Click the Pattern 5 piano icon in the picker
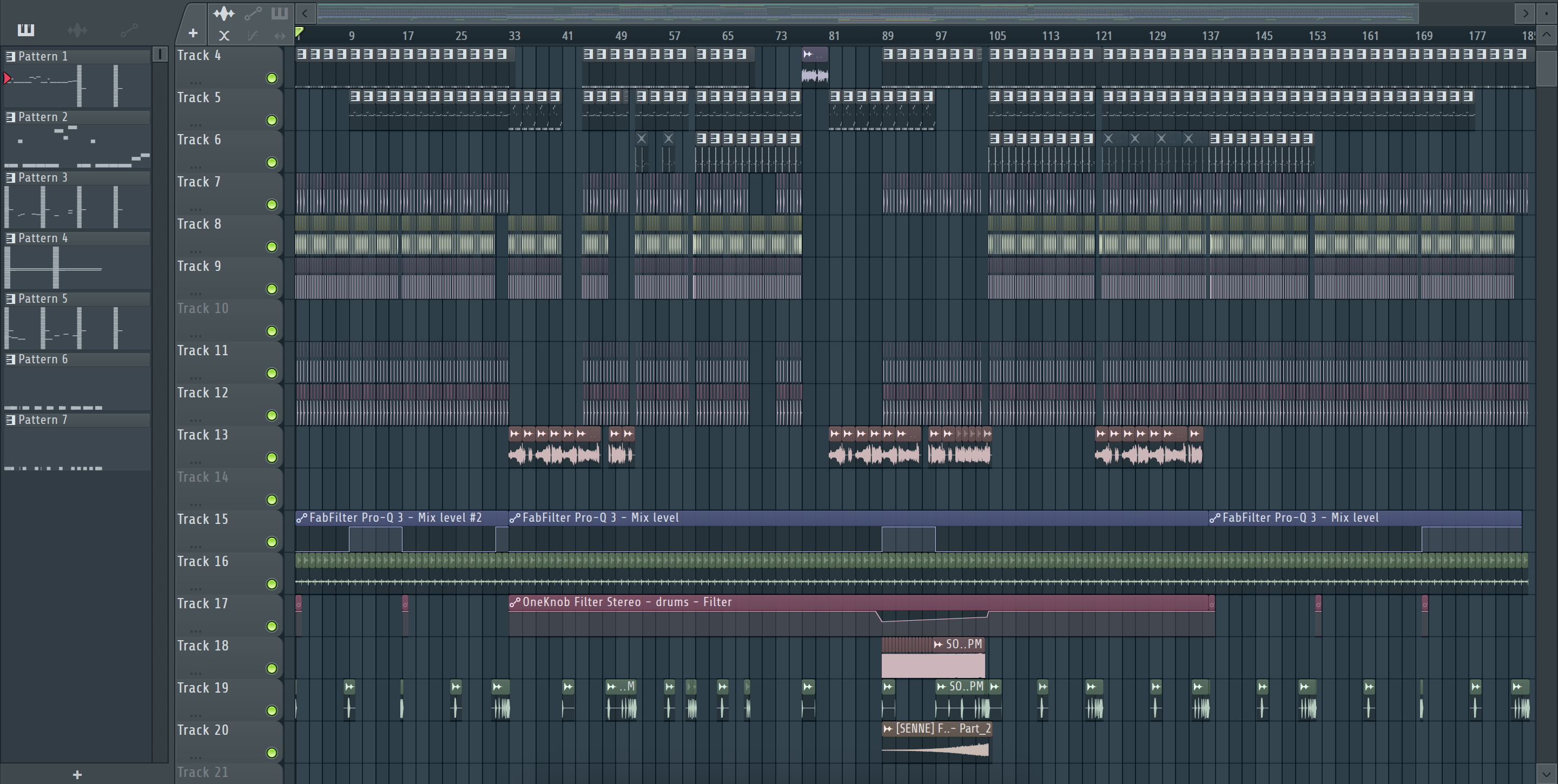Image resolution: width=1558 pixels, height=784 pixels. (10, 298)
